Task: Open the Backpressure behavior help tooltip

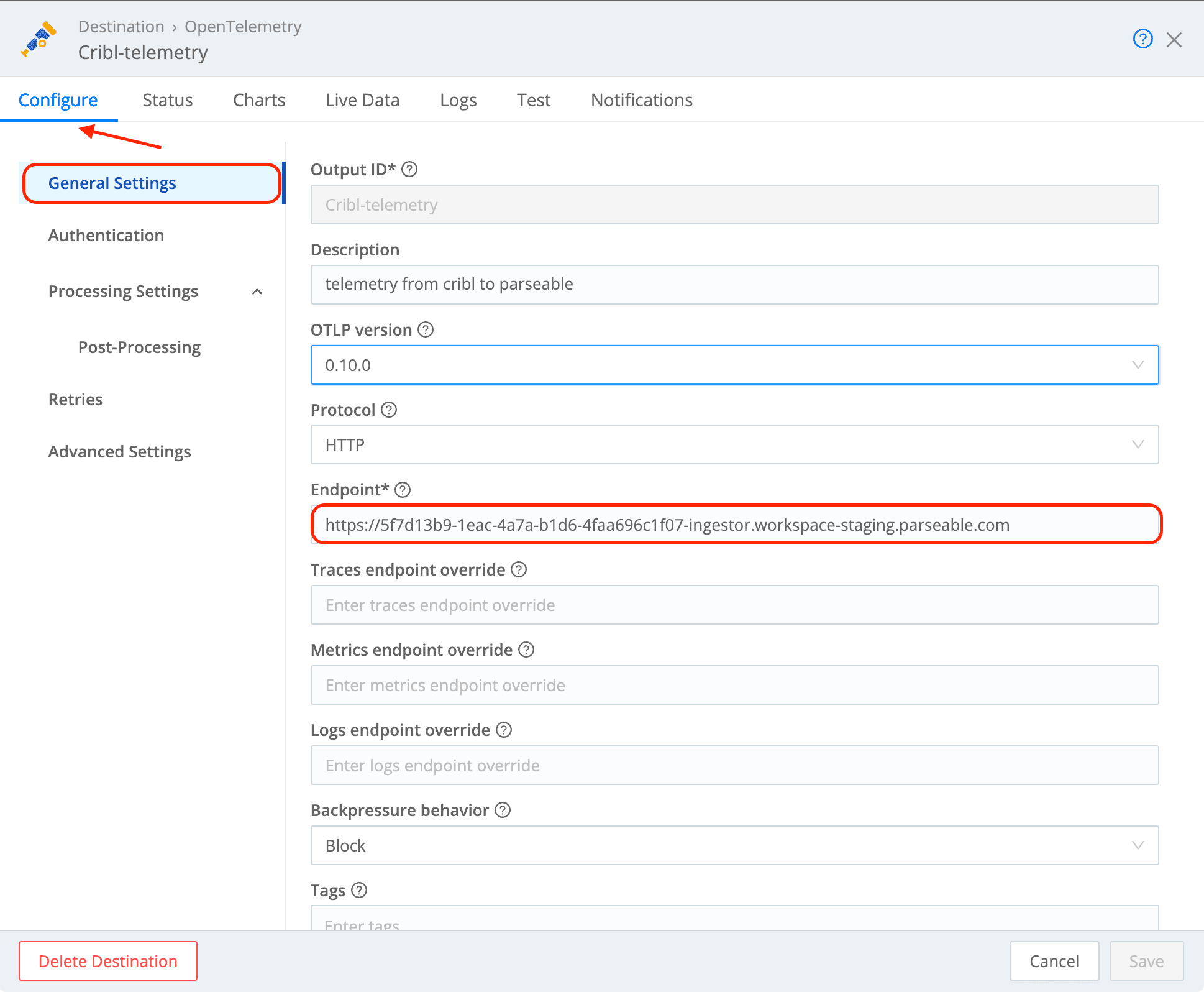Action: [503, 810]
